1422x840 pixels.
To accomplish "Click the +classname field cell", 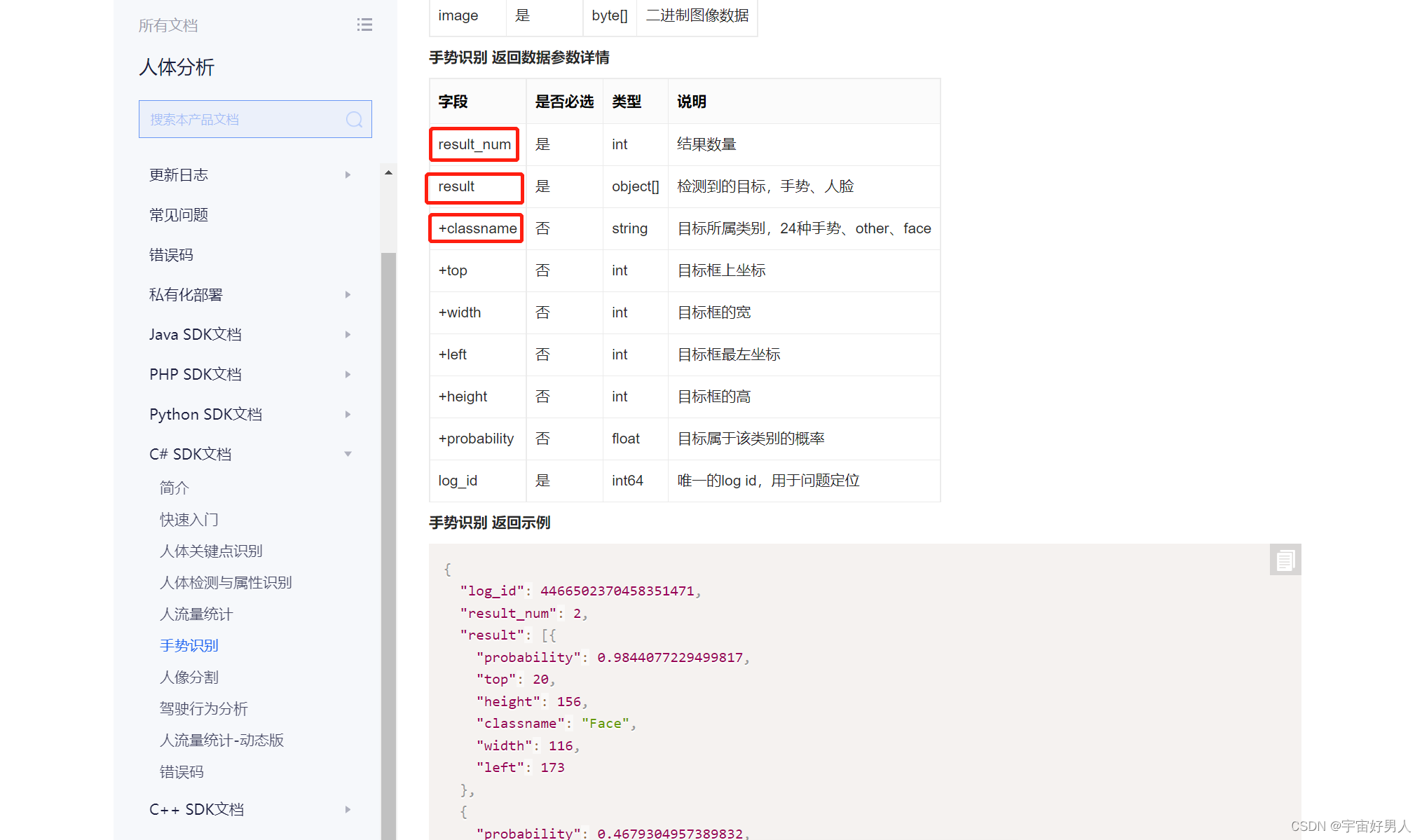I will coord(477,228).
